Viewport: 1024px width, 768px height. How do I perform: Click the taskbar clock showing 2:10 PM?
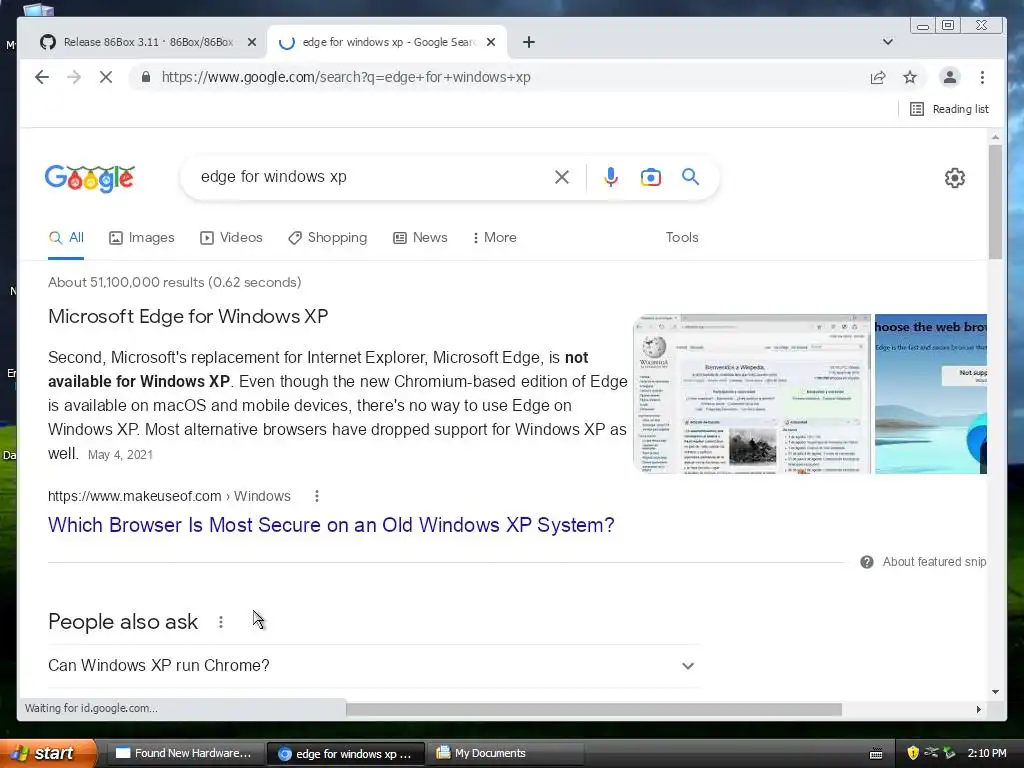(x=987, y=754)
